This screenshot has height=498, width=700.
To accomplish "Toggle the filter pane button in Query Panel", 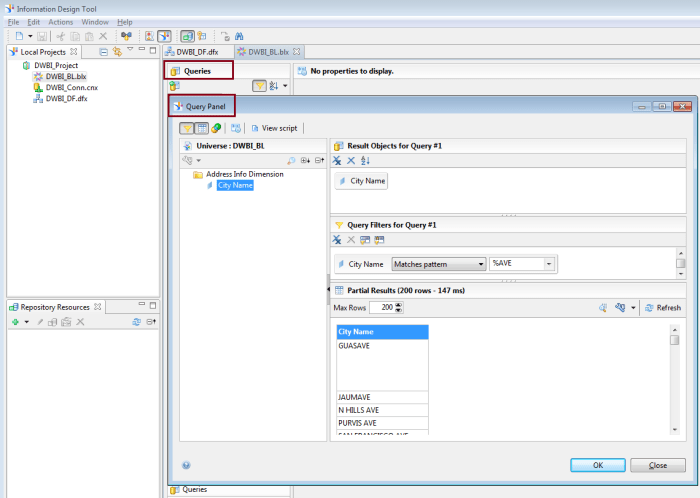I will click(187, 128).
